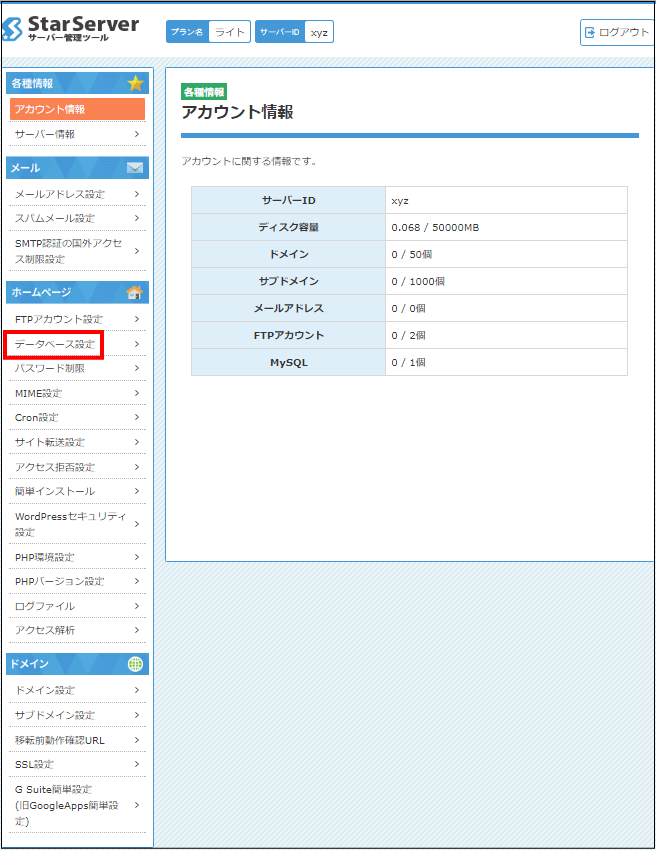
Task: Click the サブドメイン table label
Action: point(288,281)
